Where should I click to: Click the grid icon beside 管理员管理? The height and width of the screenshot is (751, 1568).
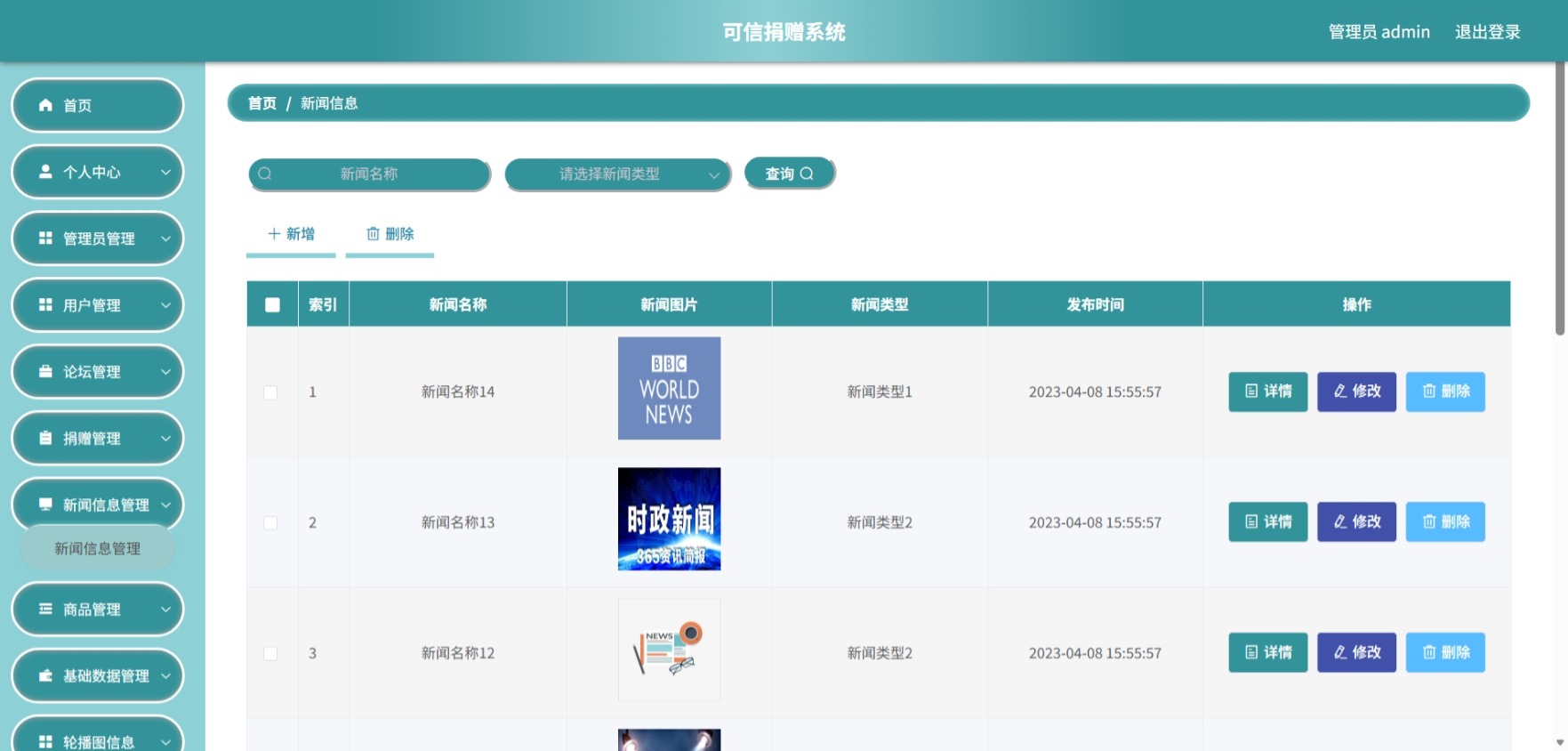pyautogui.click(x=45, y=238)
